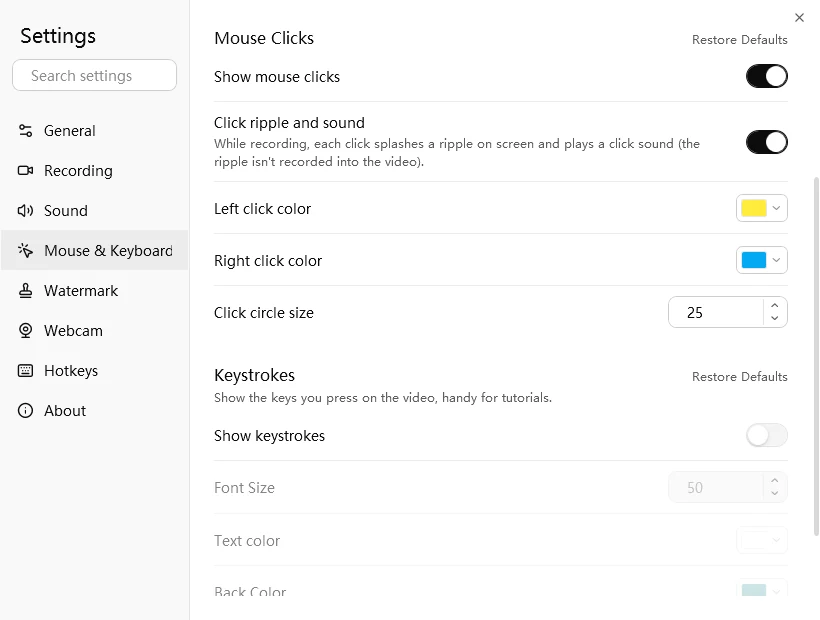
Task: Click the 'Show mouse clicks' label
Action: point(277,77)
